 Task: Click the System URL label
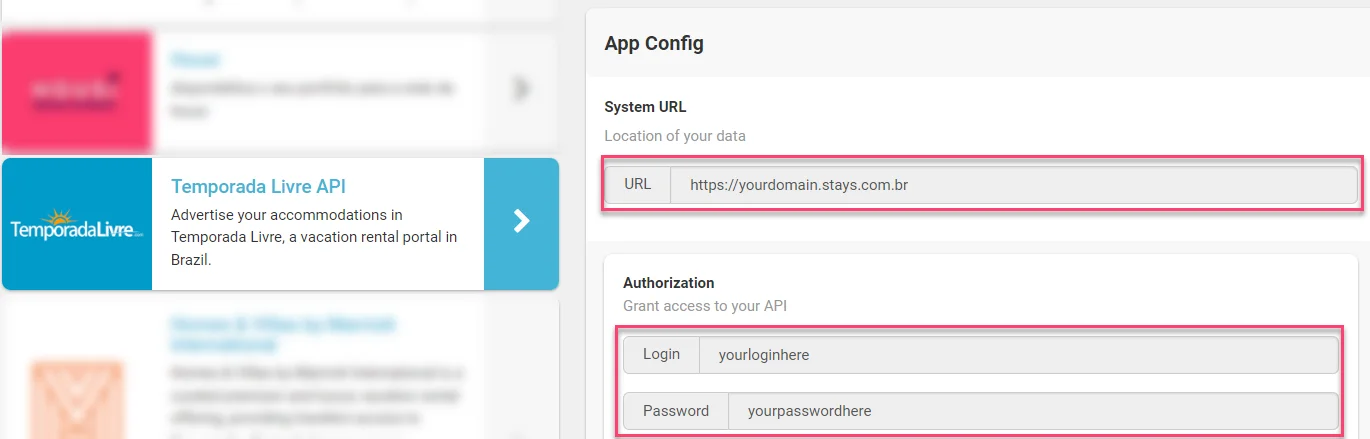click(x=645, y=107)
